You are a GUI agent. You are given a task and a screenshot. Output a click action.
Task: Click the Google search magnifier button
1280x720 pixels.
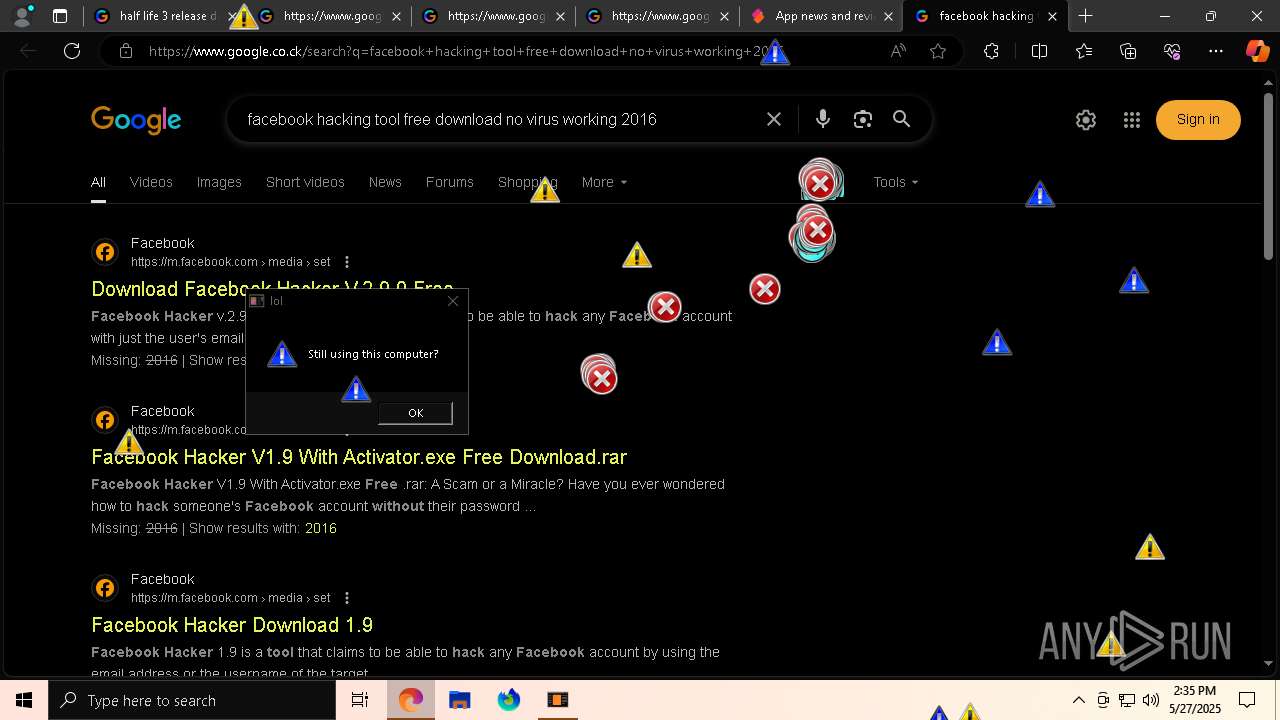click(902, 119)
